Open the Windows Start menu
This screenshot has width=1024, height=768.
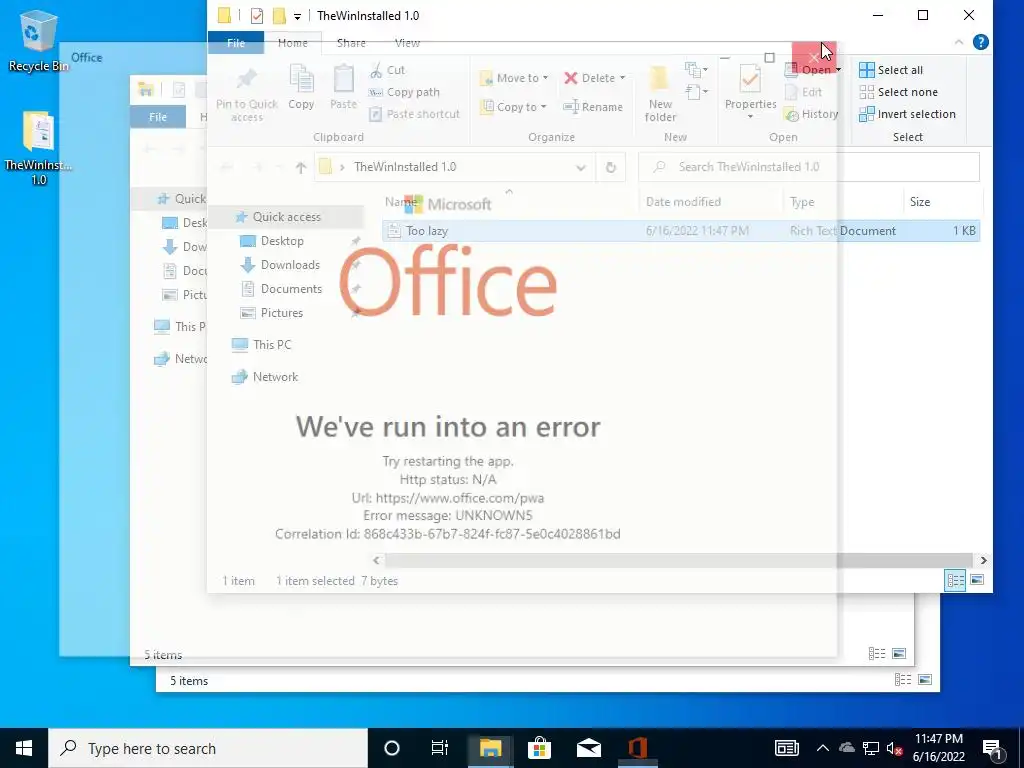tap(24, 748)
